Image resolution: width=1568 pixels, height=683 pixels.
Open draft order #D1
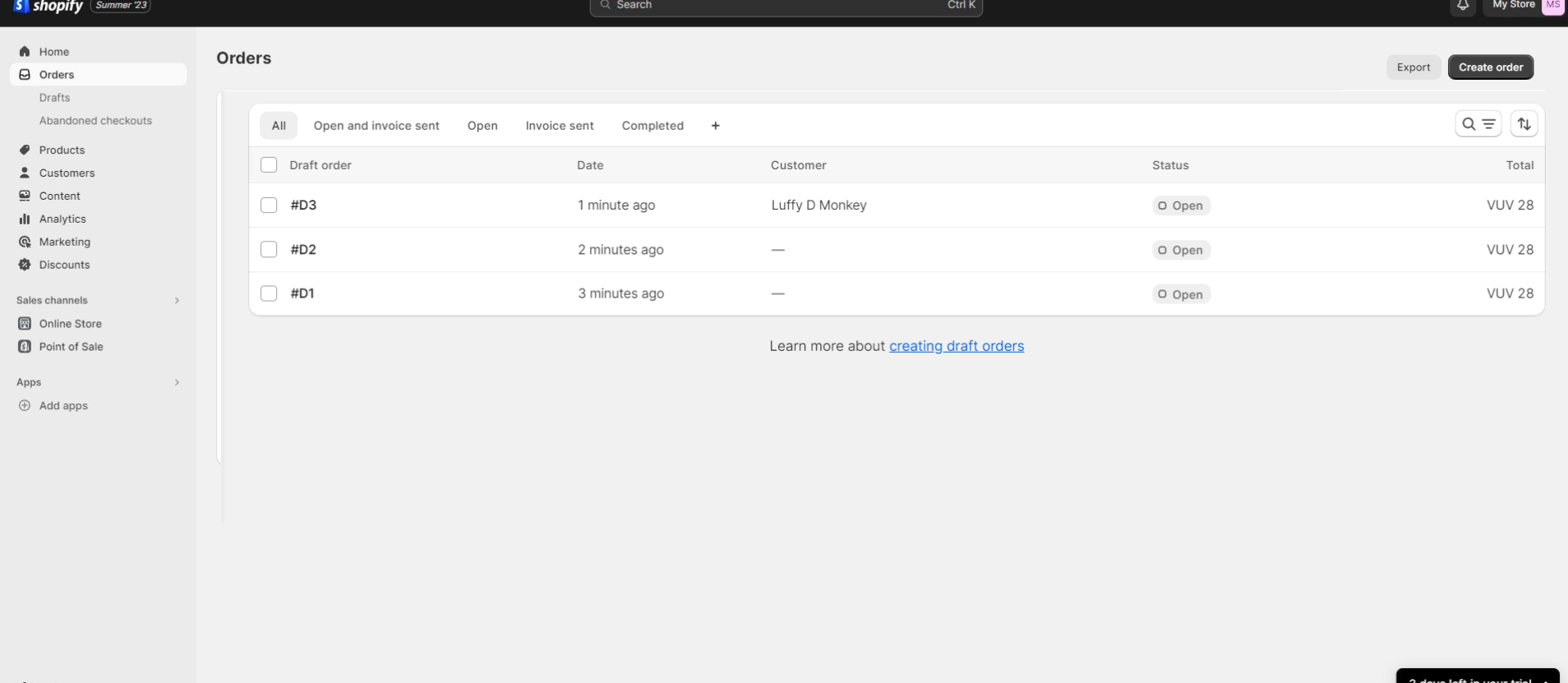(x=302, y=293)
